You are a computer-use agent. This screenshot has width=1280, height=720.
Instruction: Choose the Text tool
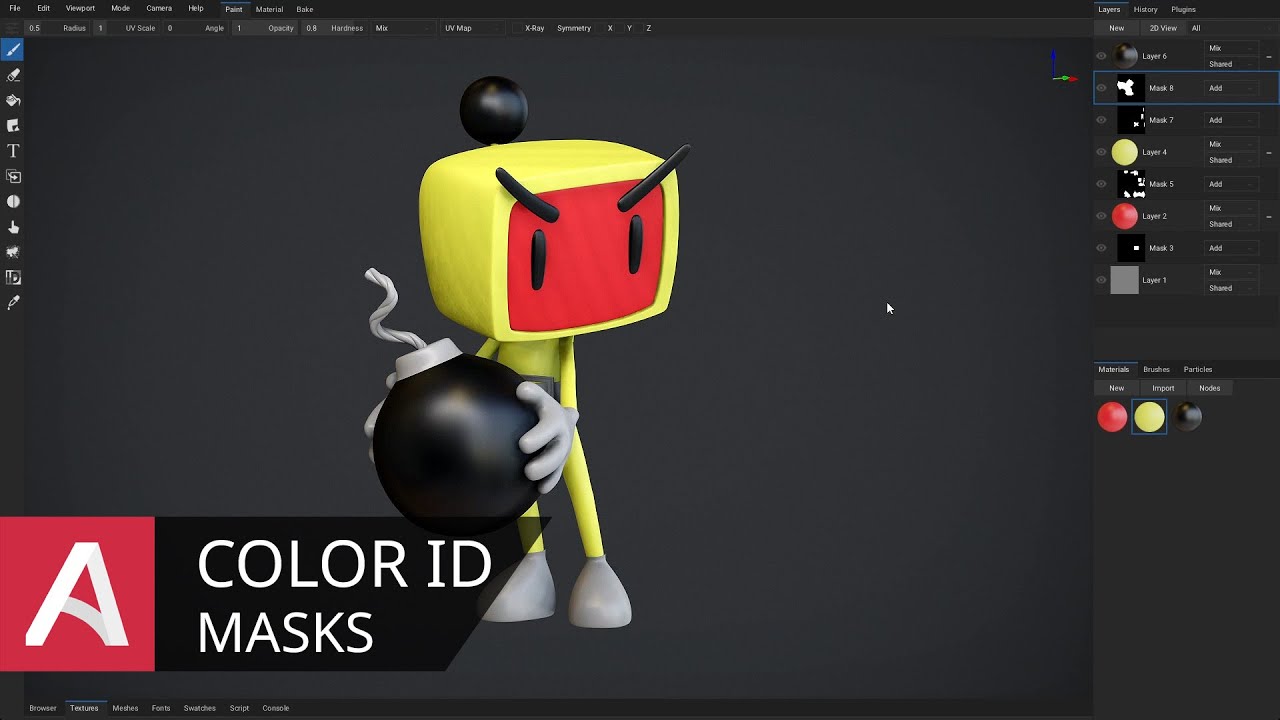click(x=13, y=151)
